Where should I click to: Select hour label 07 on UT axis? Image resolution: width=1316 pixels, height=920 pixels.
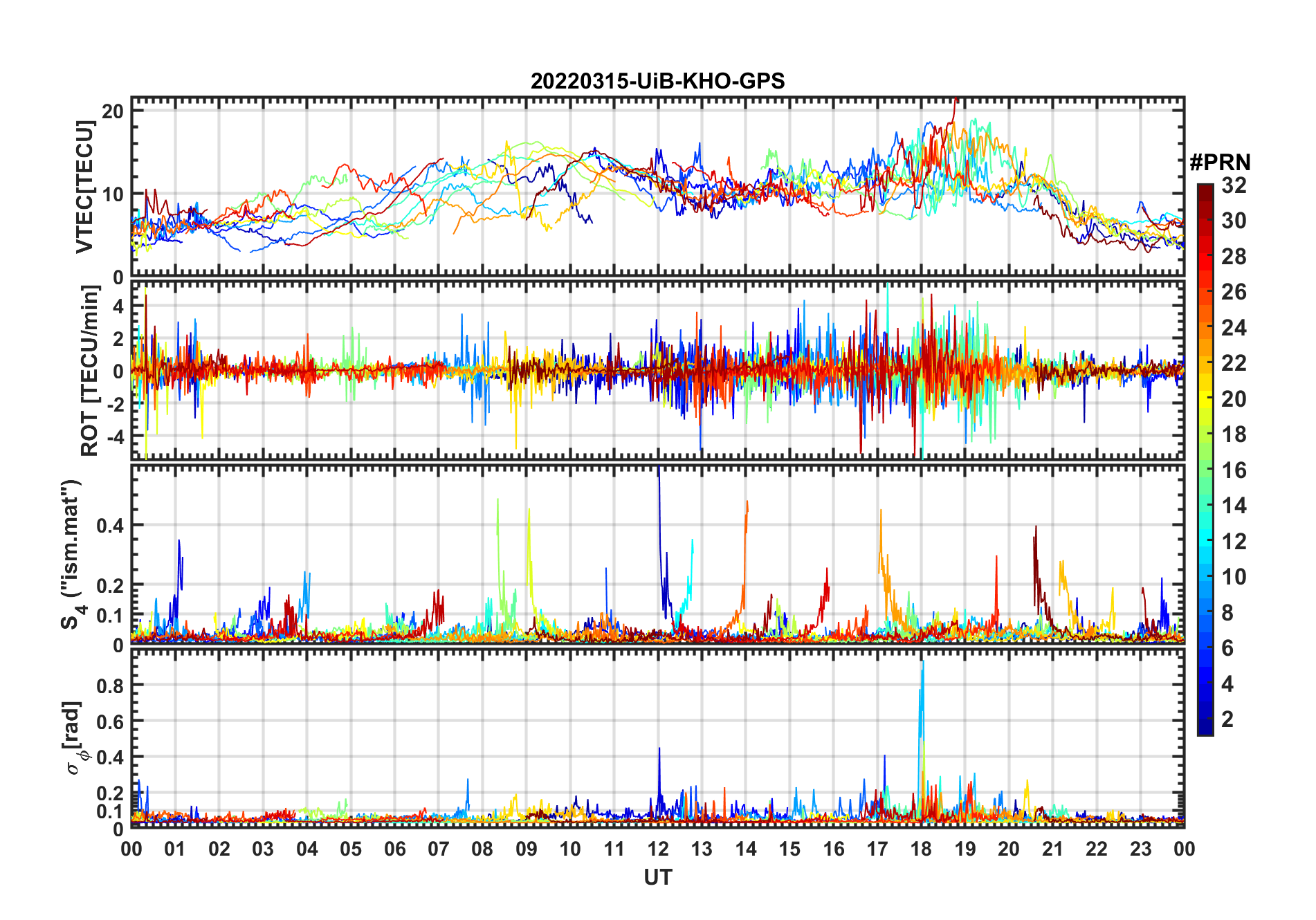[439, 849]
